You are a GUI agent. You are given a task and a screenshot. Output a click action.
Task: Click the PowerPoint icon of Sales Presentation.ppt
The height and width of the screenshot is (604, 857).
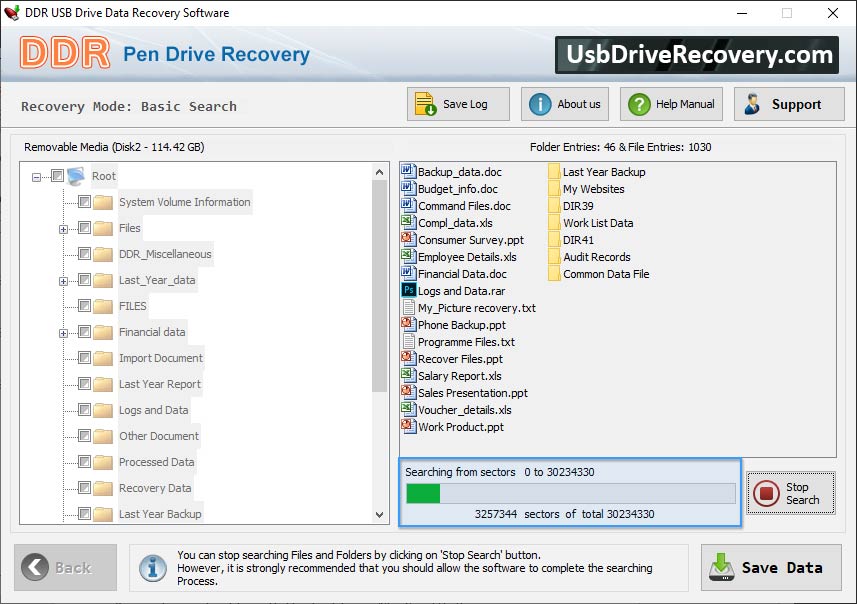pos(409,392)
